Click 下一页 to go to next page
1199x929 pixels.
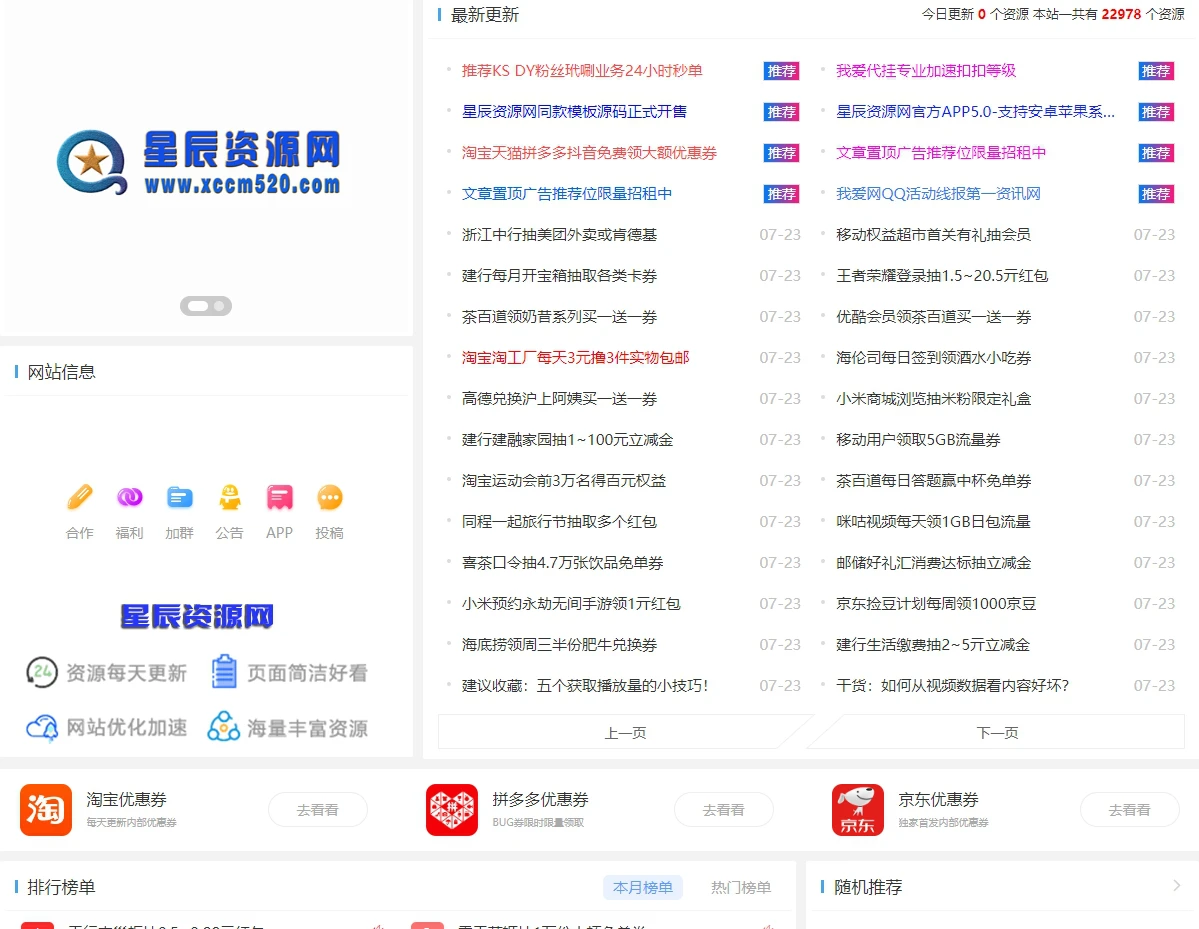[x=999, y=732]
